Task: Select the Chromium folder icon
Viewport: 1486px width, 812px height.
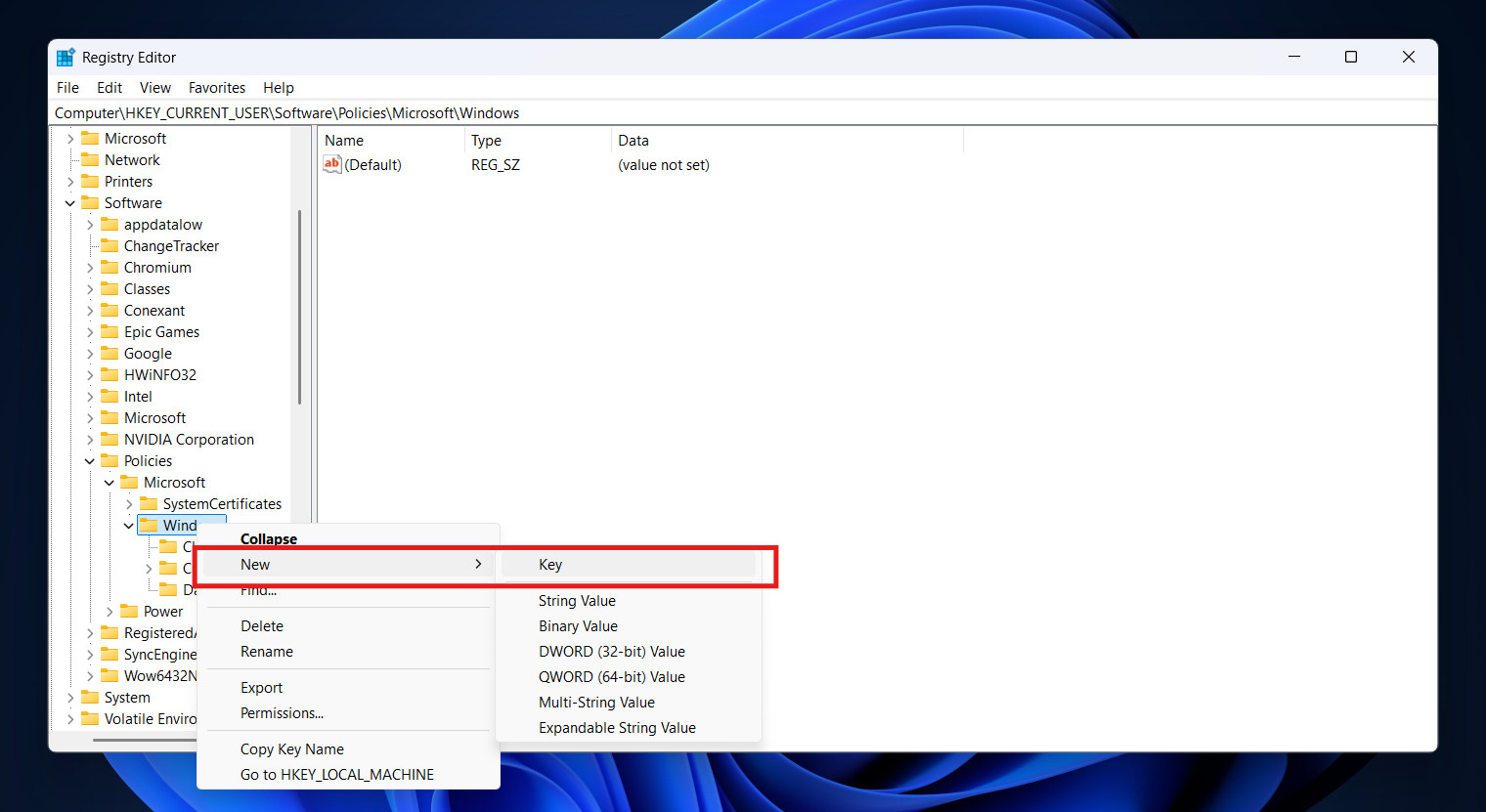Action: point(109,267)
